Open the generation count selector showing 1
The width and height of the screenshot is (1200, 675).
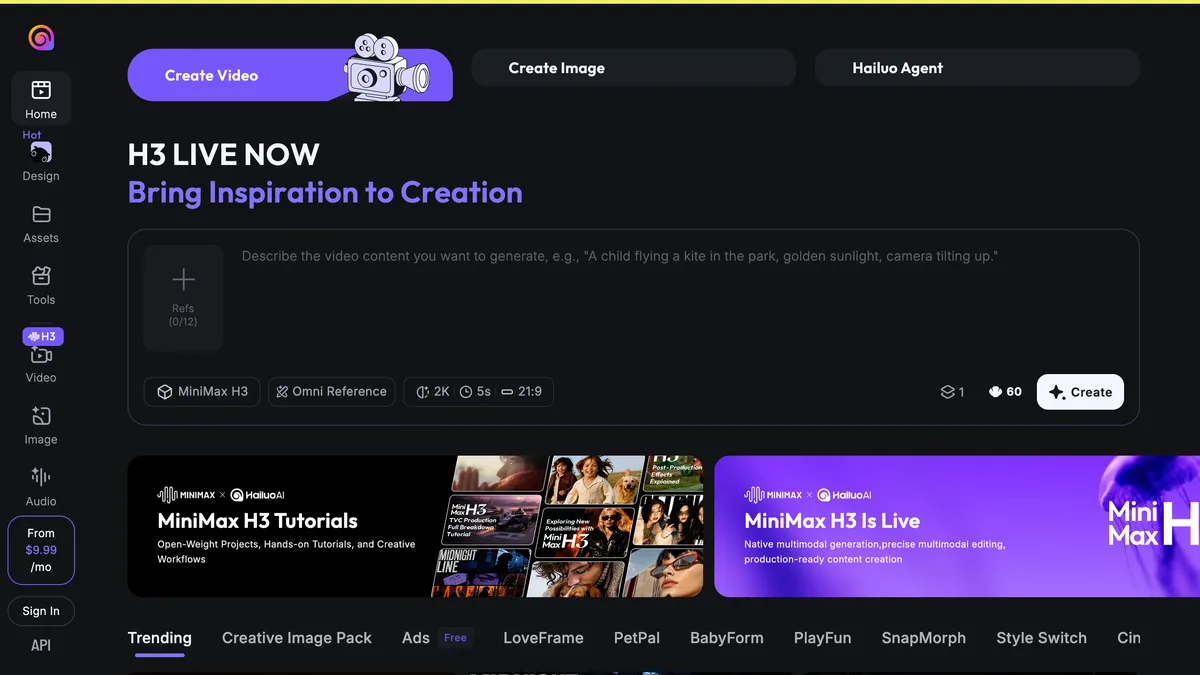tap(952, 392)
